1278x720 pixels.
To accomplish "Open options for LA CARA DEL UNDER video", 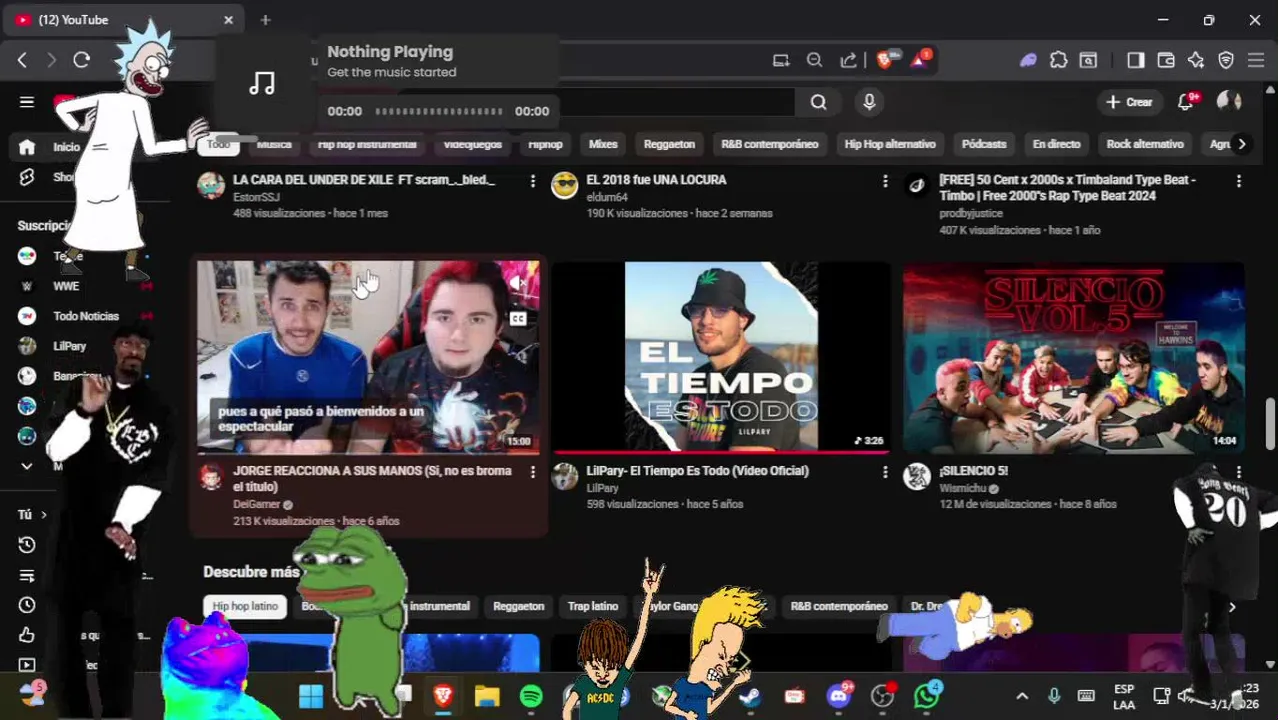I will pos(532,181).
